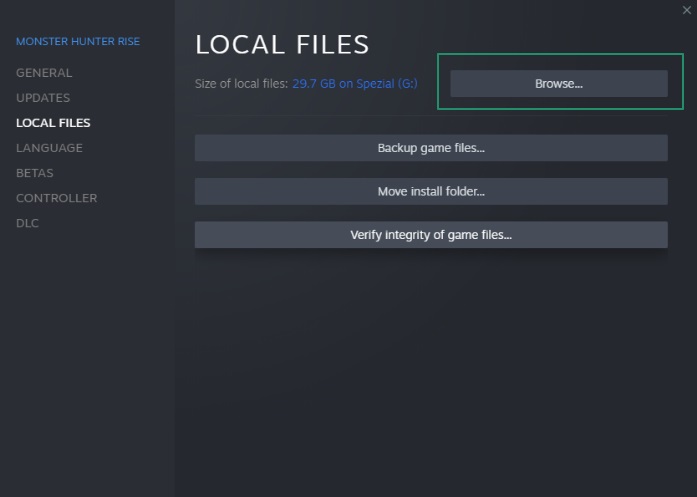The image size is (697, 497).
Task: Verify integrity of game files
Action: tap(431, 235)
